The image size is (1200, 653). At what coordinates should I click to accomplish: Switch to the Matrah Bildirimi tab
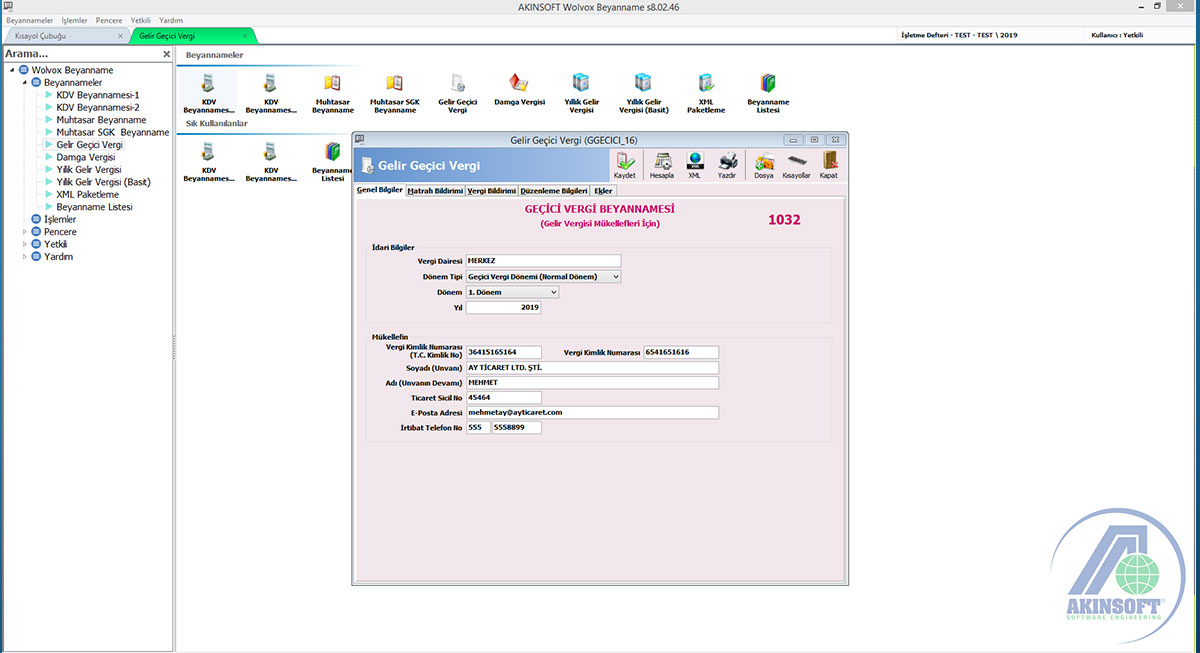(435, 190)
